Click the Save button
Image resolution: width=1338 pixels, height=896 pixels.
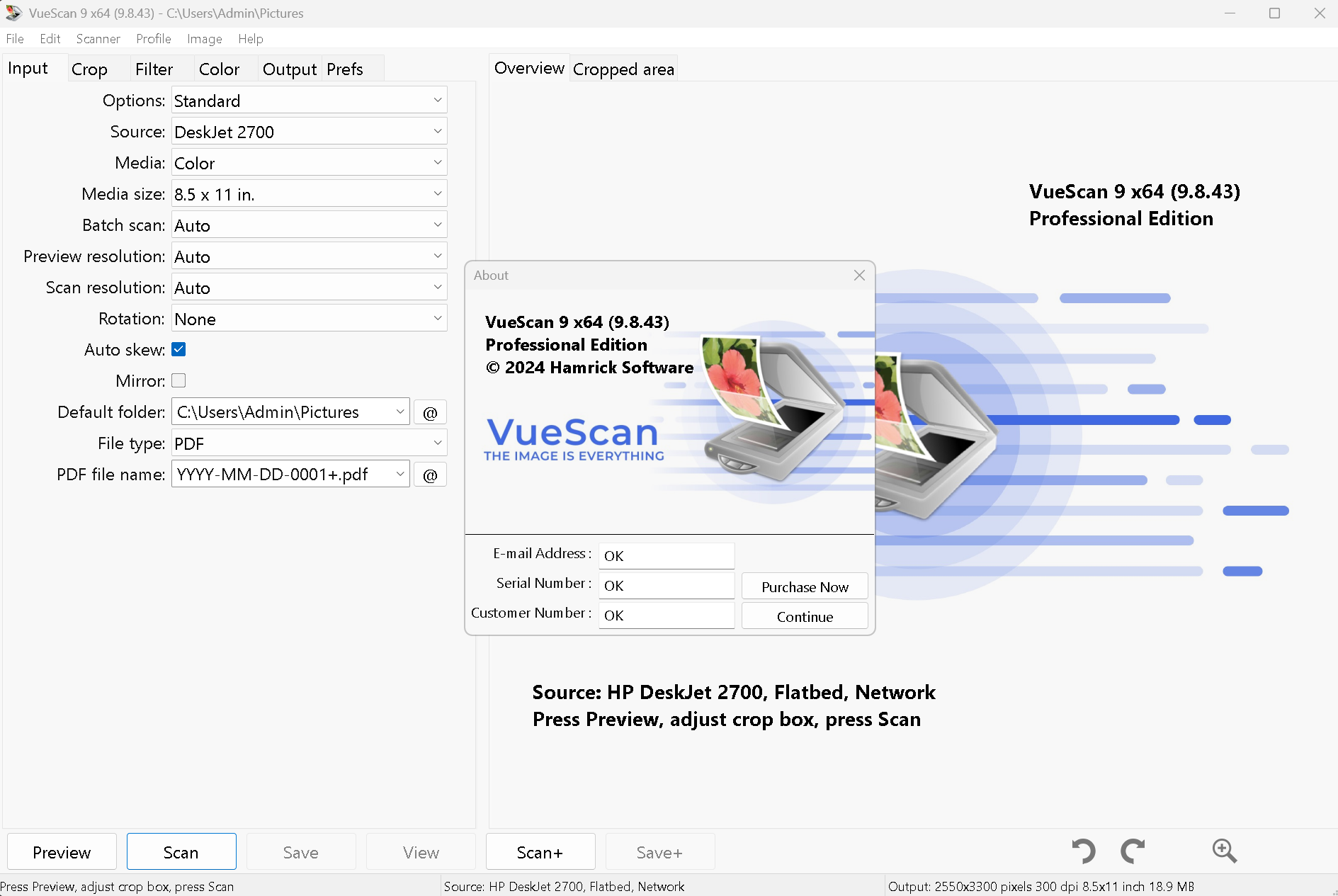(301, 852)
